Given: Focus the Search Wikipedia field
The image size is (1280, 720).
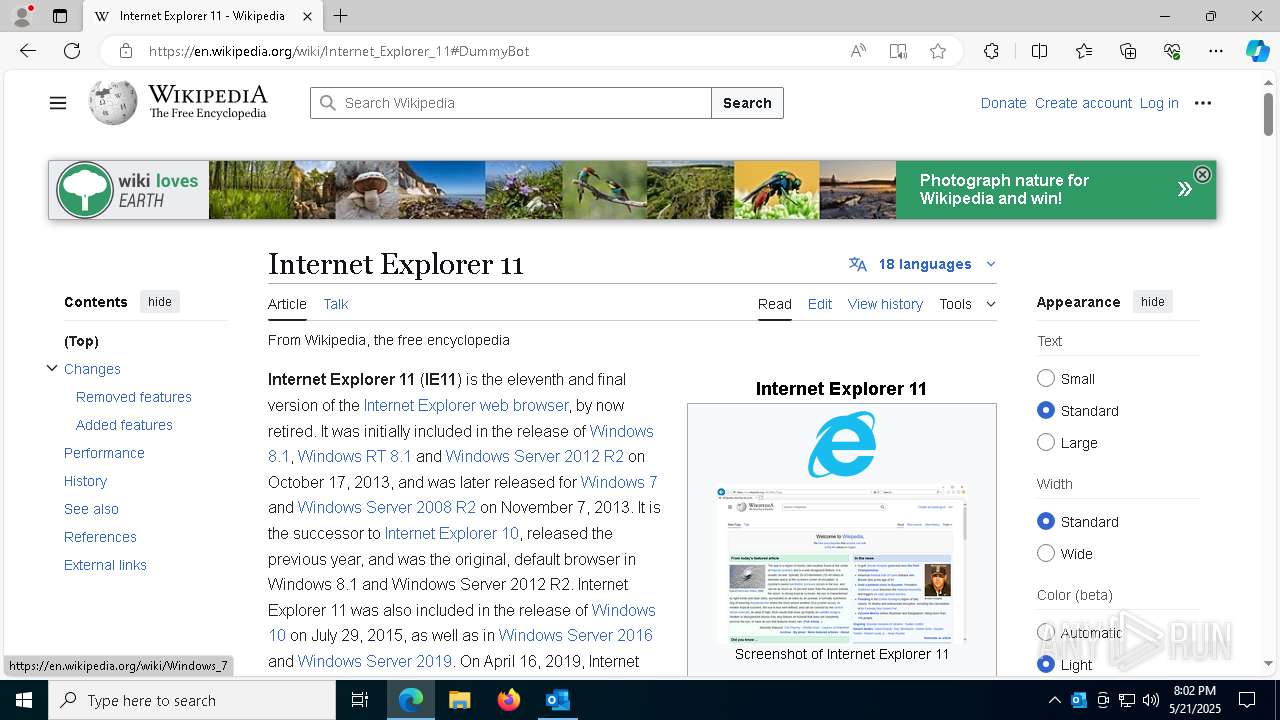Looking at the screenshot, I should [x=511, y=103].
